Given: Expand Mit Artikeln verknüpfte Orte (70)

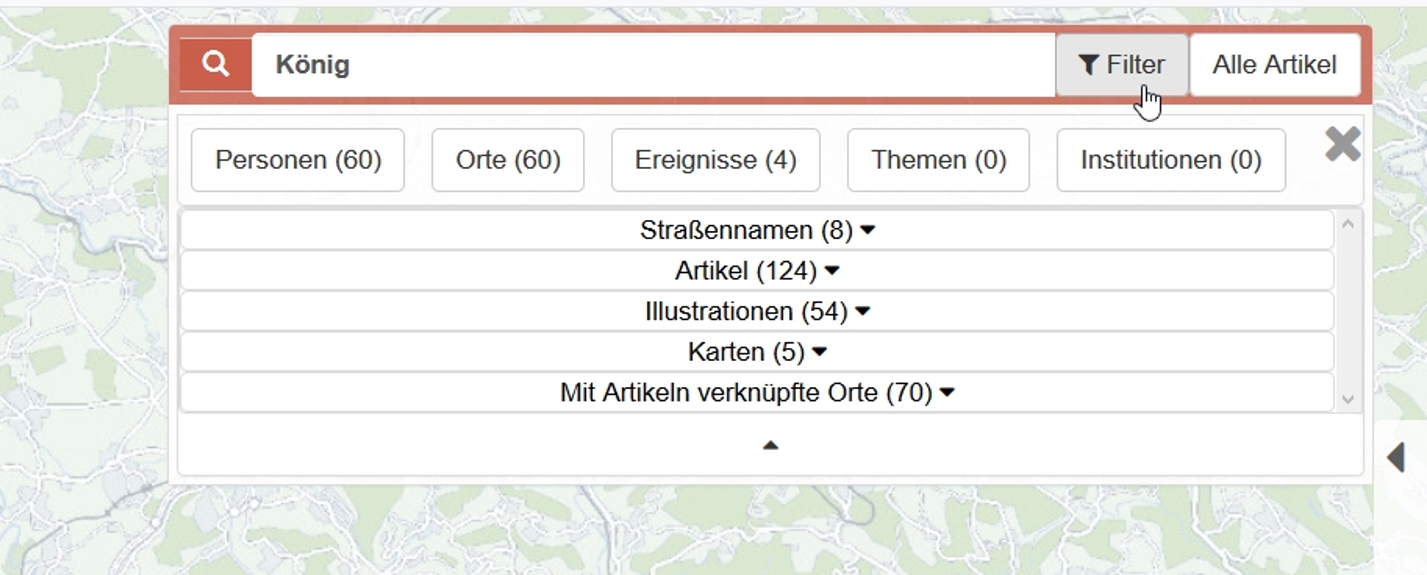Looking at the screenshot, I should pos(757,393).
